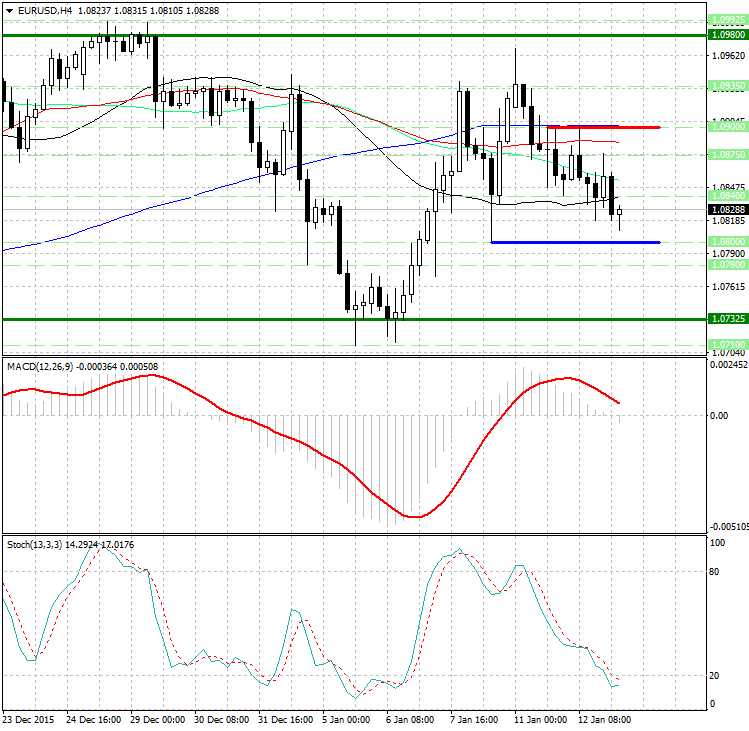Click the red MACD signal line trough

coord(417,516)
